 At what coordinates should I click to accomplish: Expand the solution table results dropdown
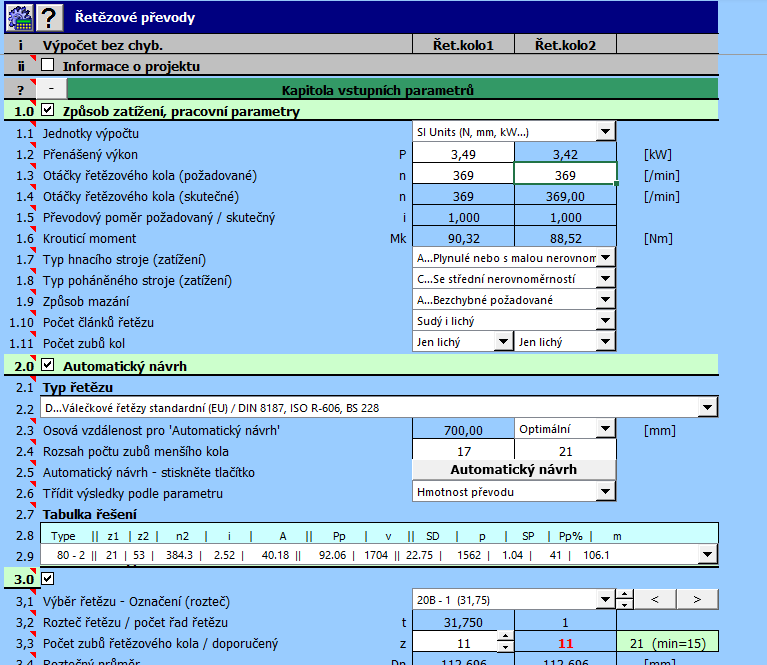click(708, 555)
